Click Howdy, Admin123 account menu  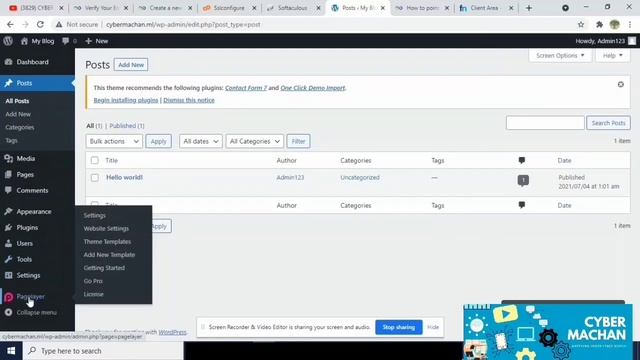[x=605, y=41]
